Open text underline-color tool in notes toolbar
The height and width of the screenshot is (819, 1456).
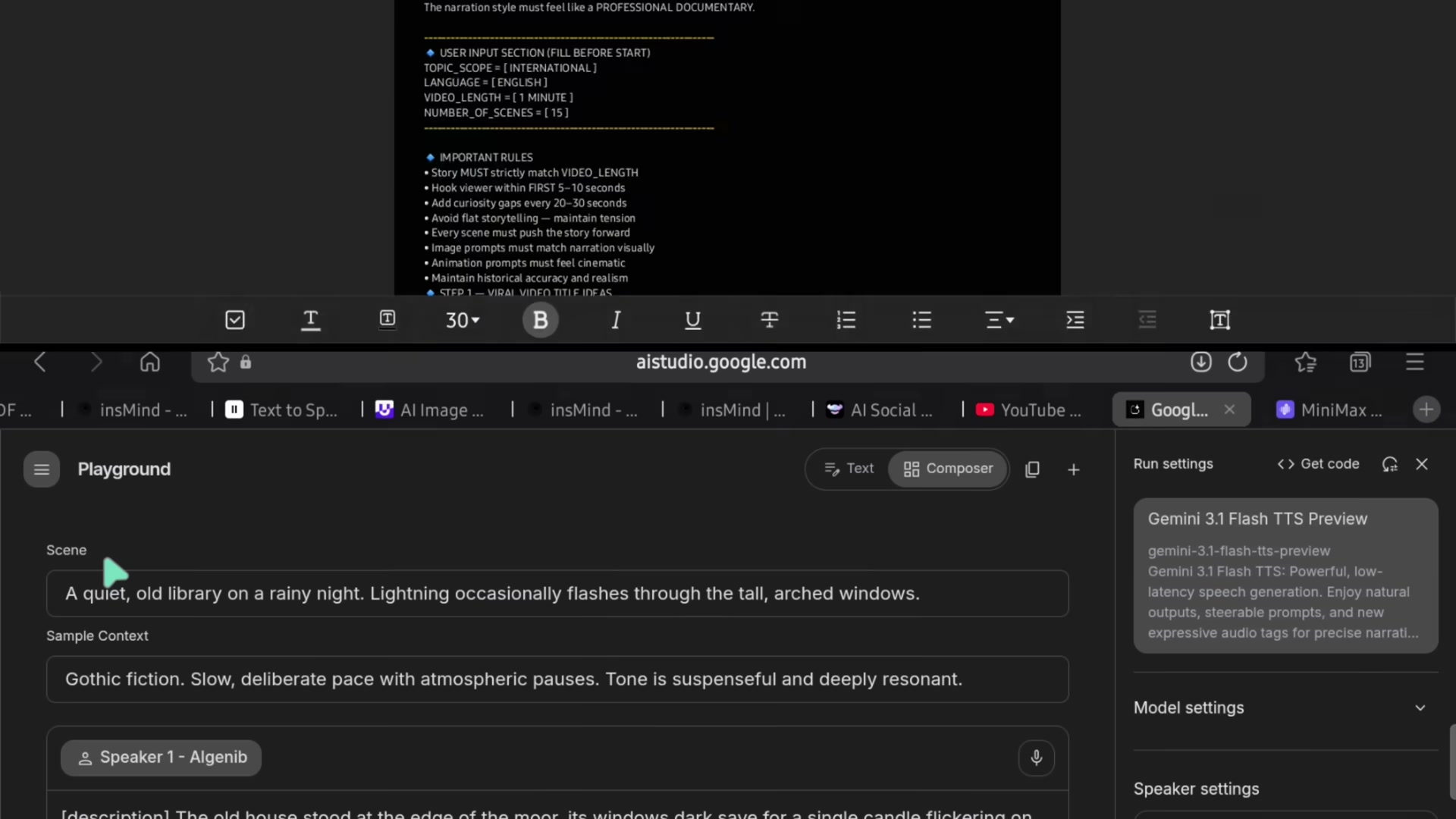click(x=311, y=320)
